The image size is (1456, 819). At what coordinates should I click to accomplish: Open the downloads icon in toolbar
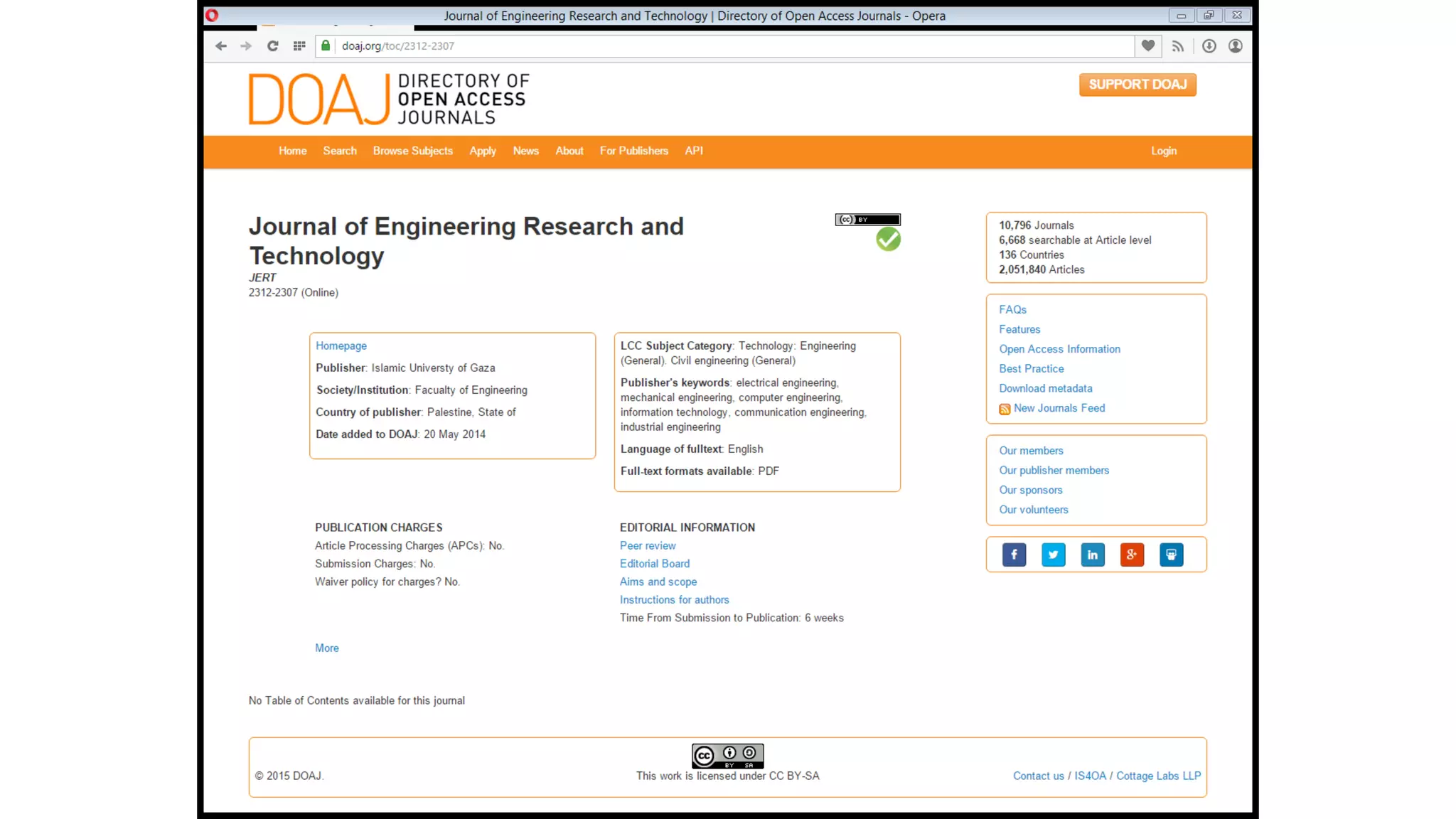1209,46
